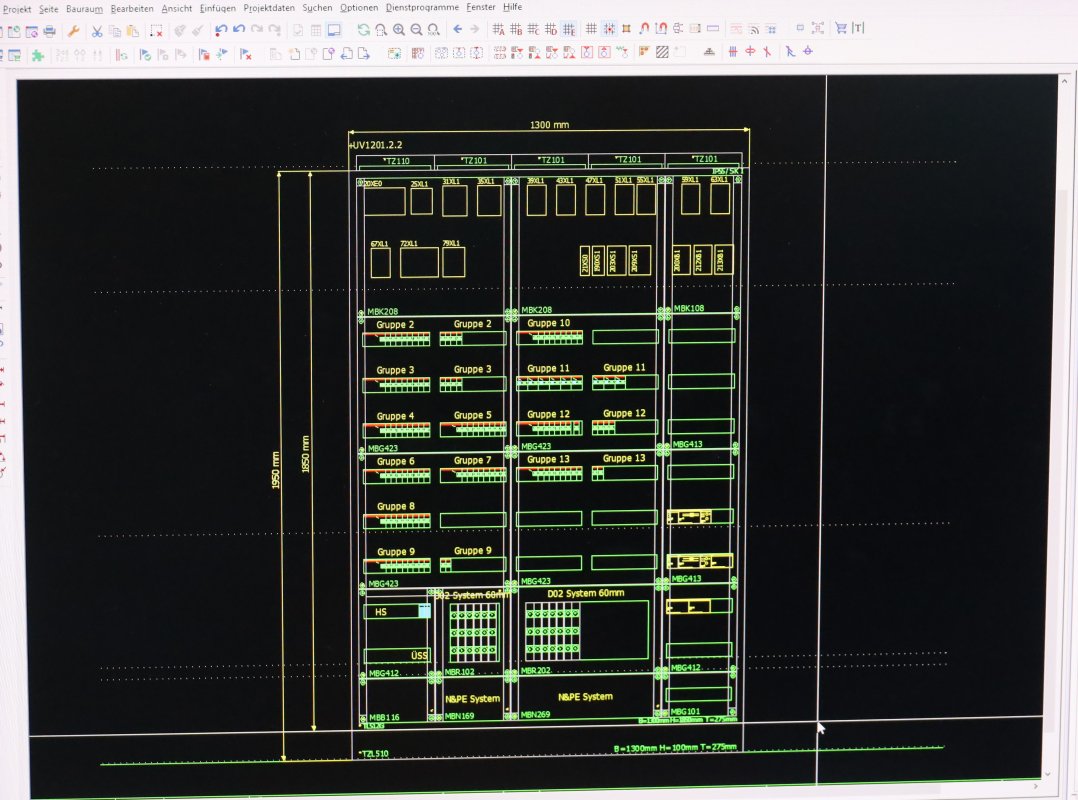1078x800 pixels.
Task: Click the Undo arrow icon
Action: pyautogui.click(x=221, y=30)
